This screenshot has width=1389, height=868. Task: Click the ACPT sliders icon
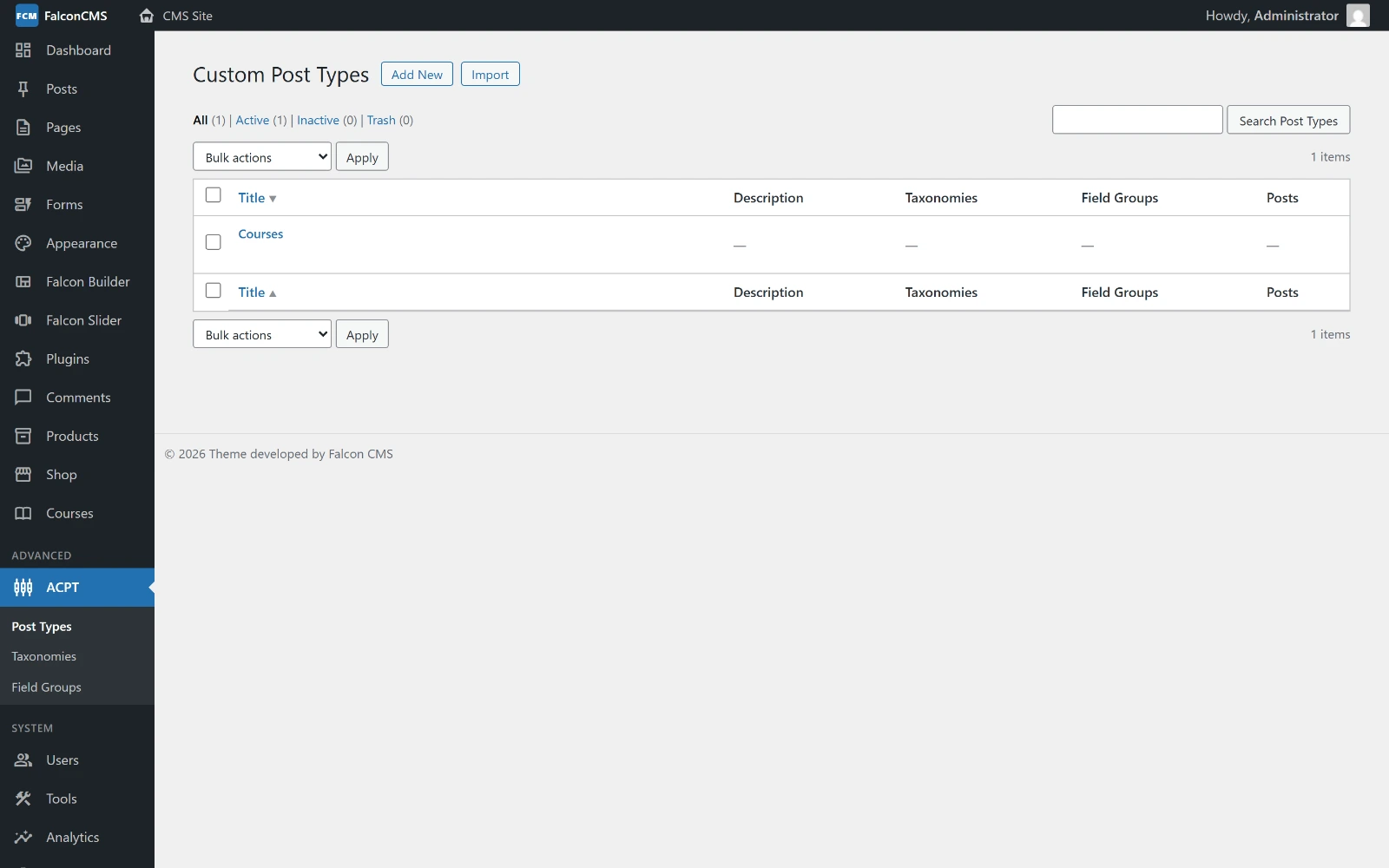[x=23, y=588]
